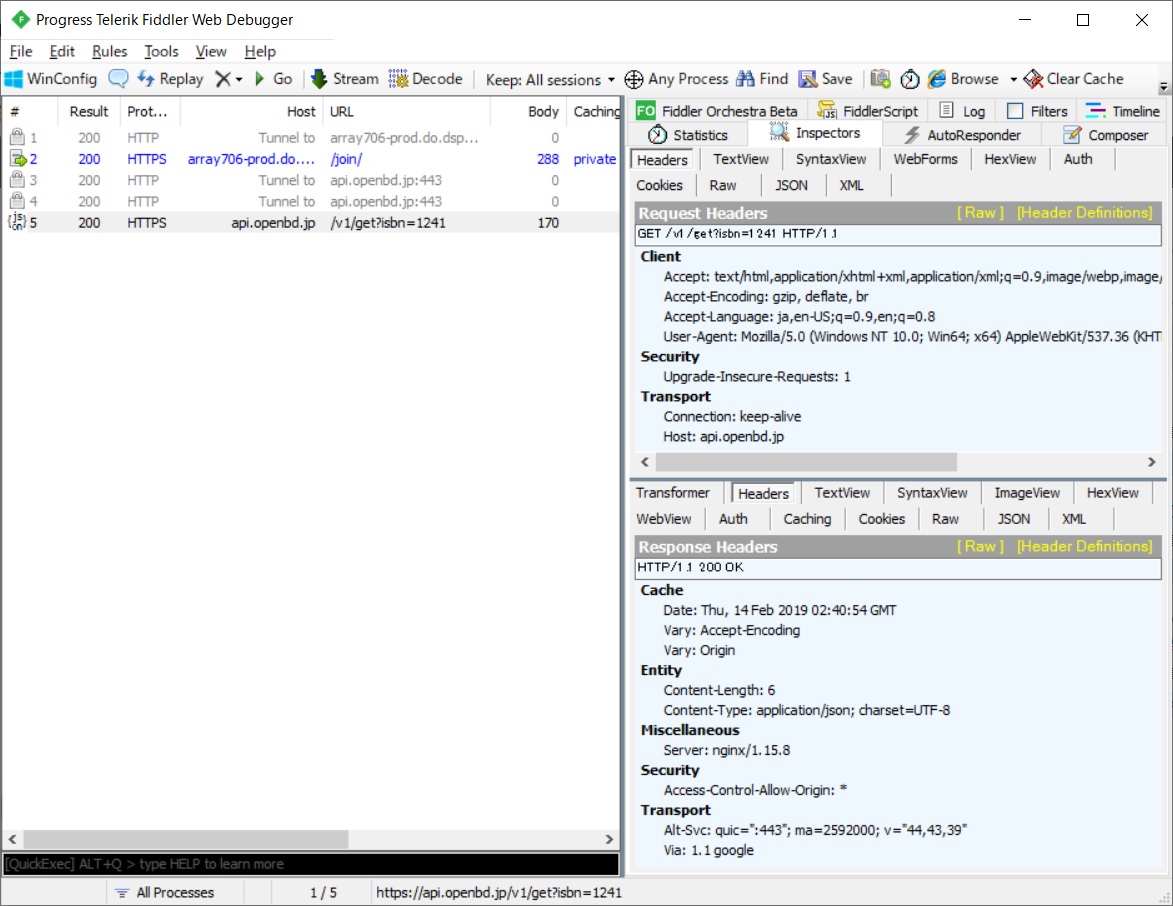This screenshot has height=906, width=1173.
Task: Click the camera screenshot icon
Action: (x=880, y=79)
